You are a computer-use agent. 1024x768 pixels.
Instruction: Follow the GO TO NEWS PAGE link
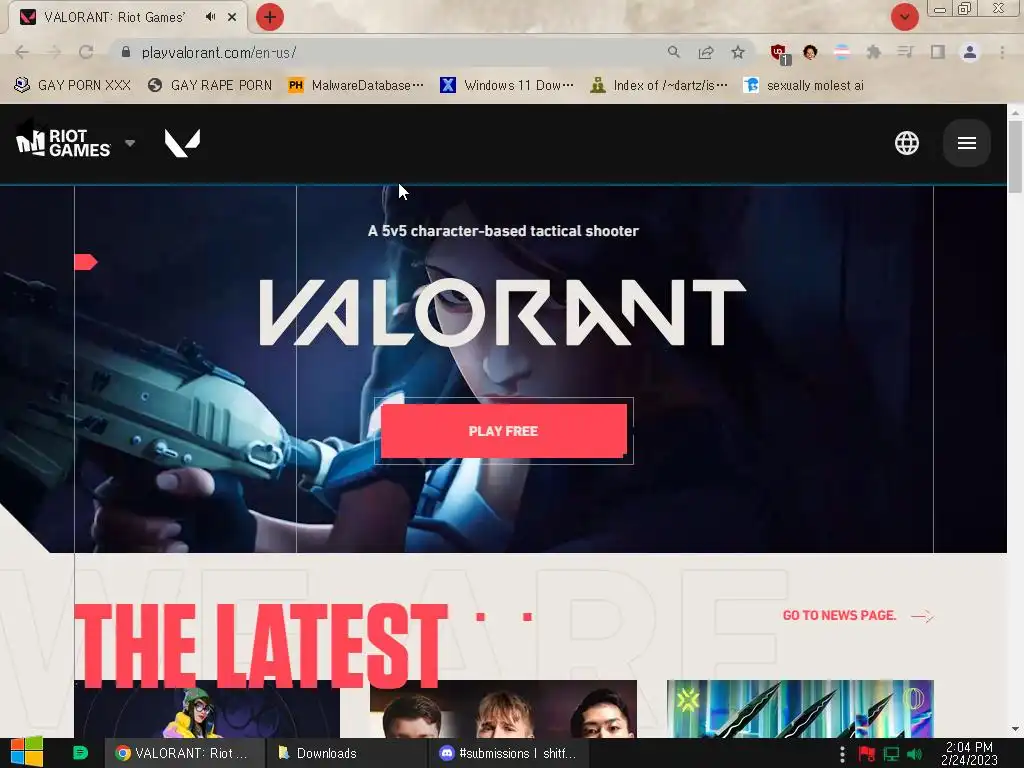(839, 615)
